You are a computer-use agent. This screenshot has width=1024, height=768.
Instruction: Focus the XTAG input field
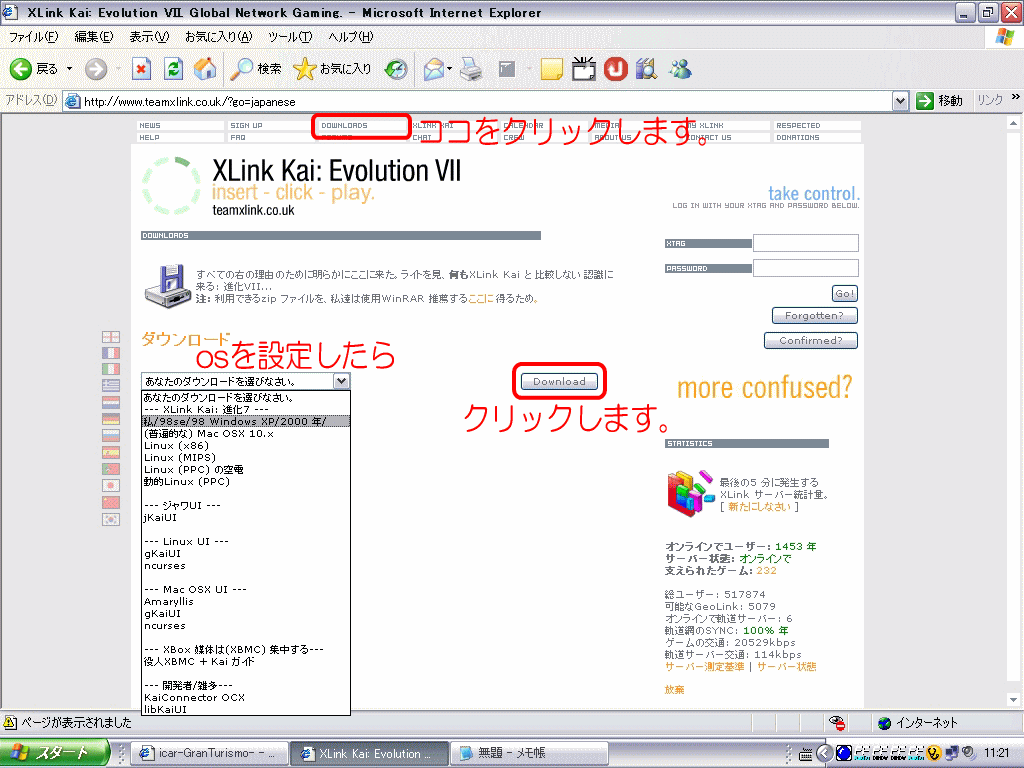[806, 243]
